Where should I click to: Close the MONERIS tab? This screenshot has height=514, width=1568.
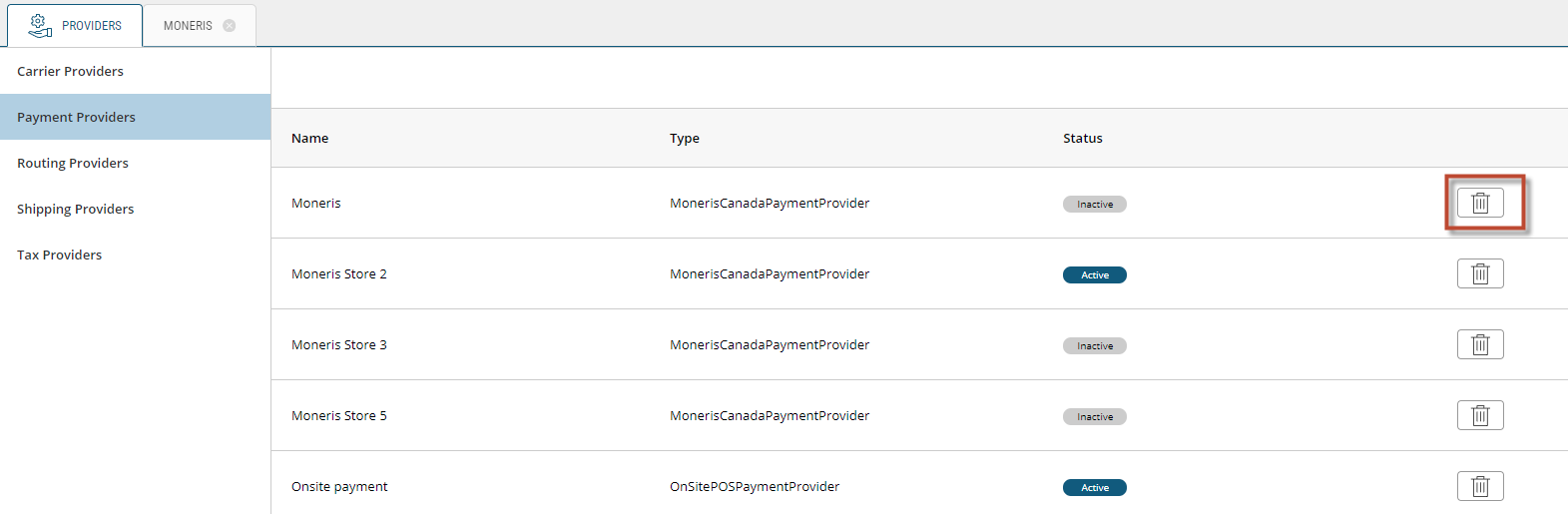(x=230, y=26)
